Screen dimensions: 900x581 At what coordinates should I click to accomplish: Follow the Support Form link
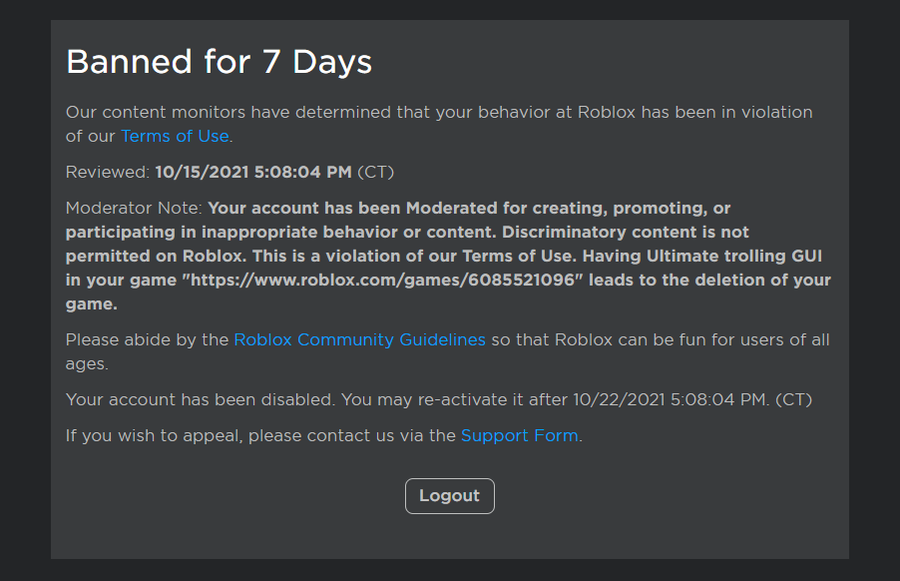tap(519, 436)
